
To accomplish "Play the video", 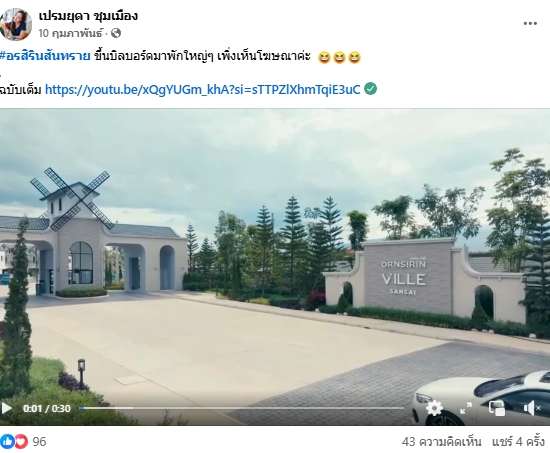I will pos(7,408).
